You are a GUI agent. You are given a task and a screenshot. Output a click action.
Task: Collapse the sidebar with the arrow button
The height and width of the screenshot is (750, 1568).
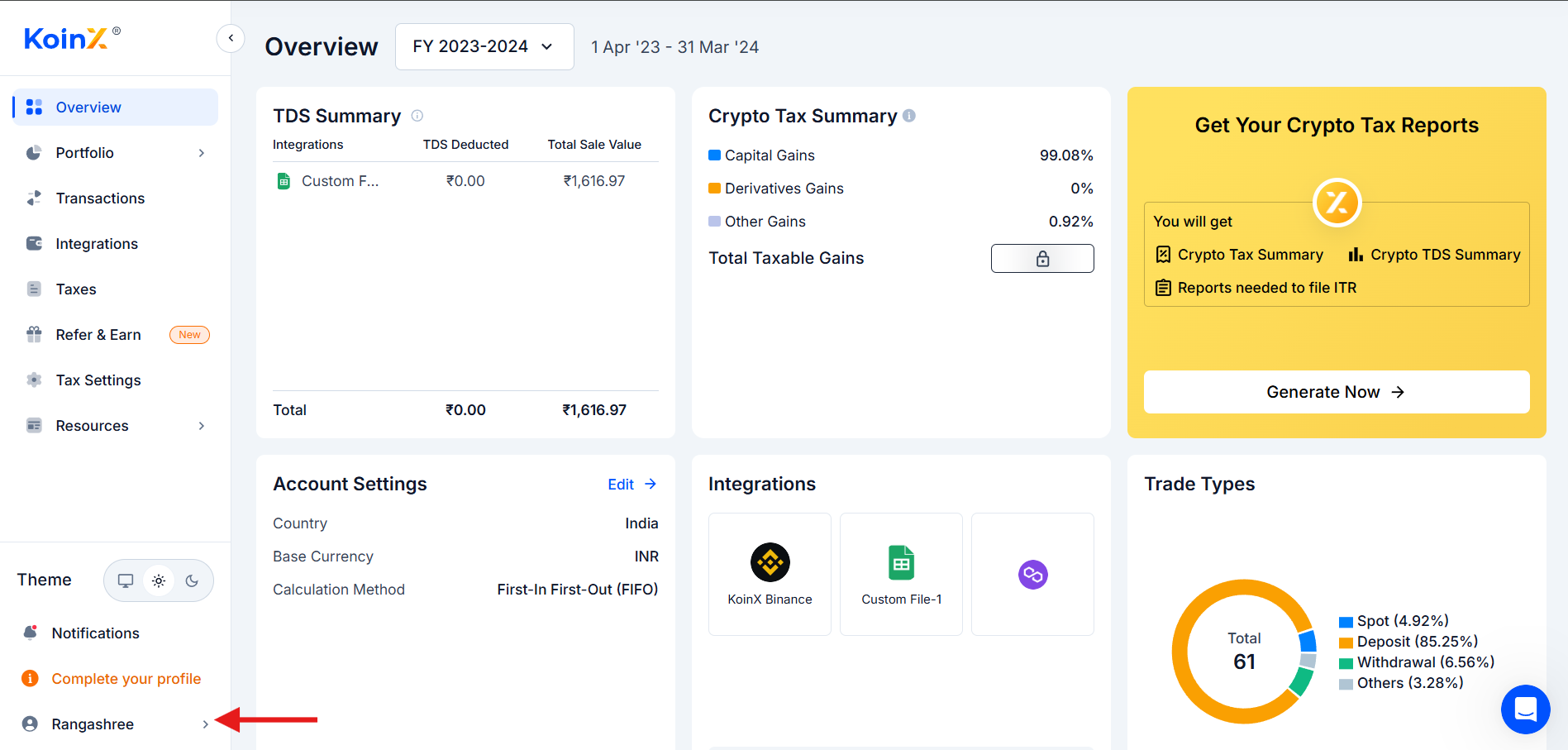(231, 38)
